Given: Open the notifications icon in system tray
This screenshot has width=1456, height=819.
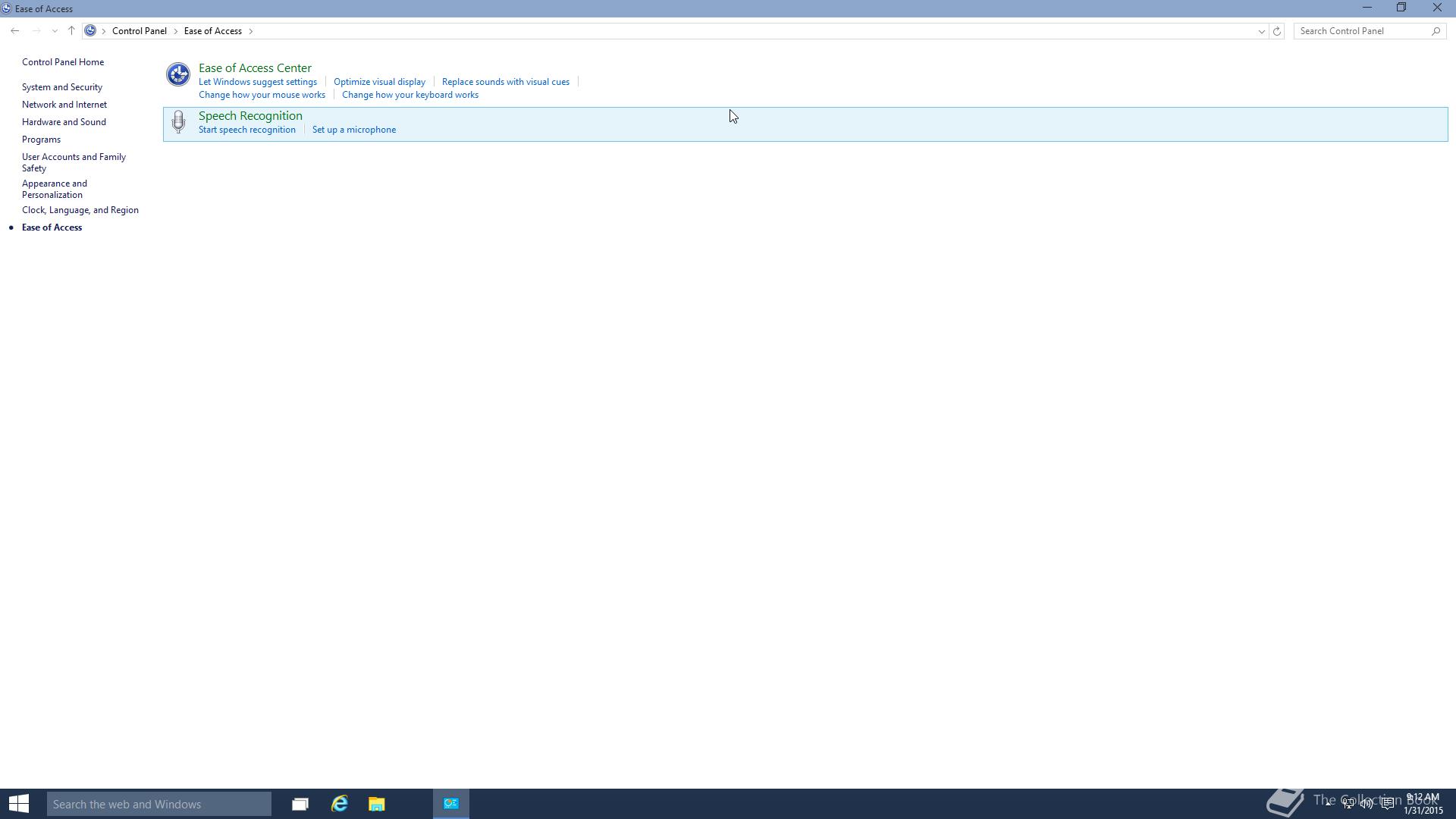Looking at the screenshot, I should pyautogui.click(x=1387, y=804).
